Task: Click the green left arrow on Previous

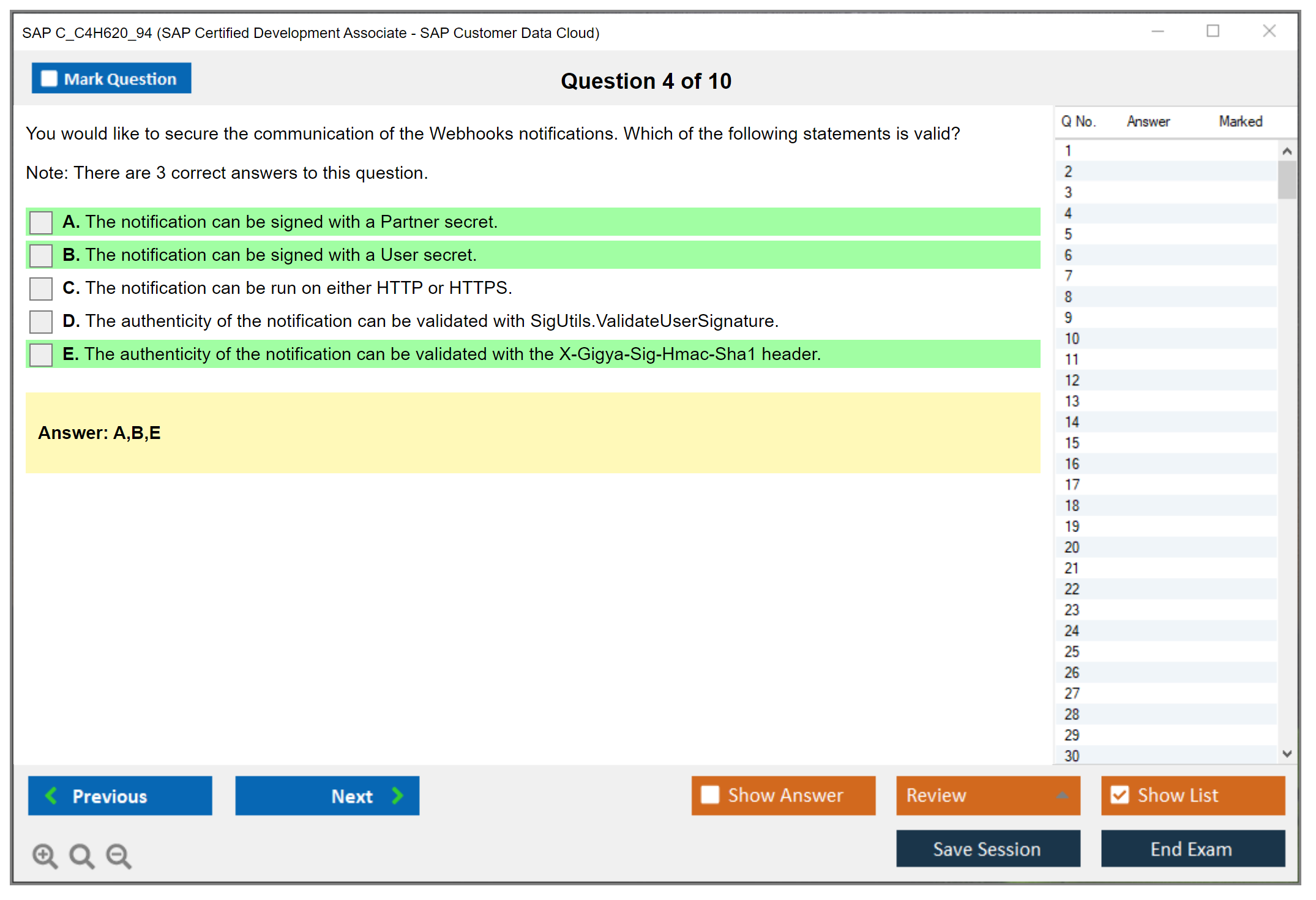Action: click(52, 795)
